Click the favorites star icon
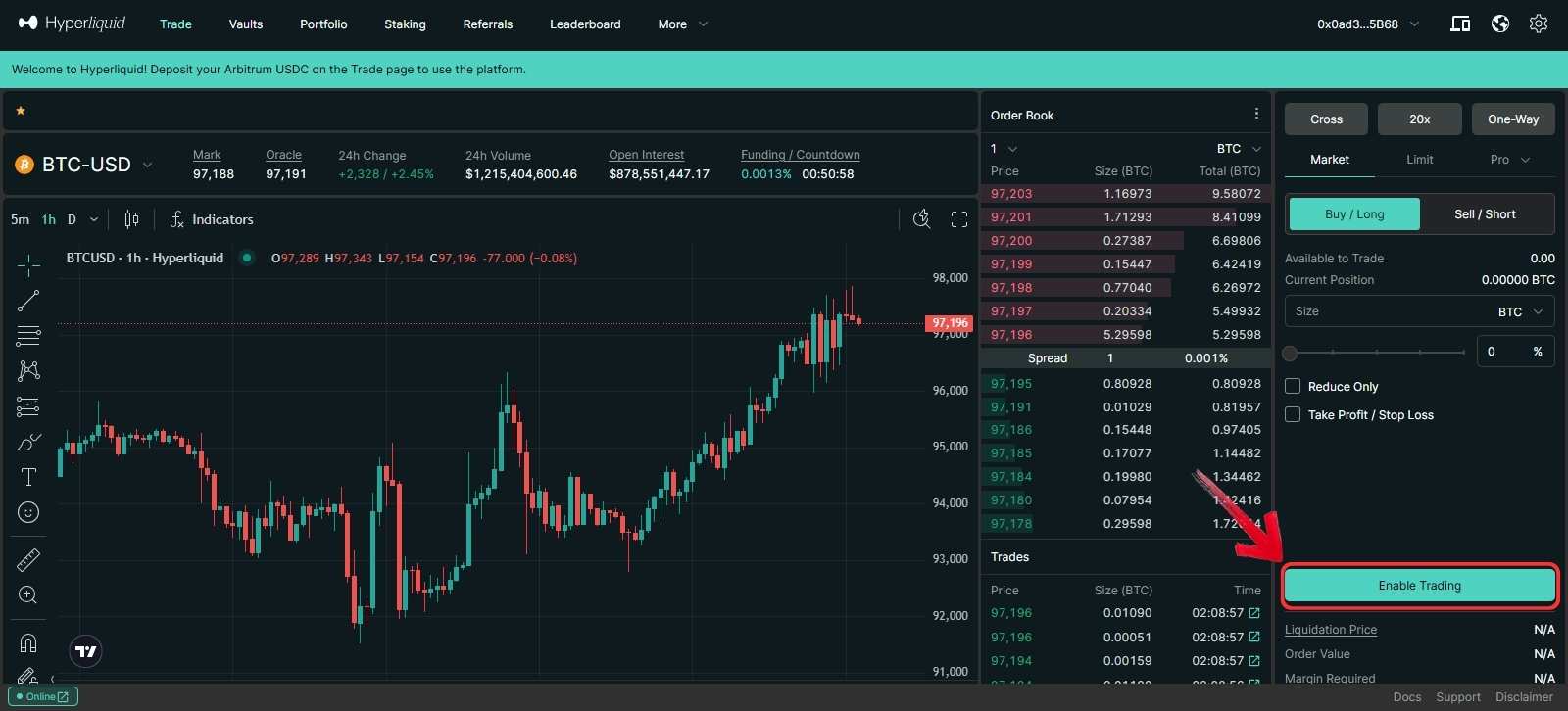The image size is (1568, 711). [x=21, y=111]
